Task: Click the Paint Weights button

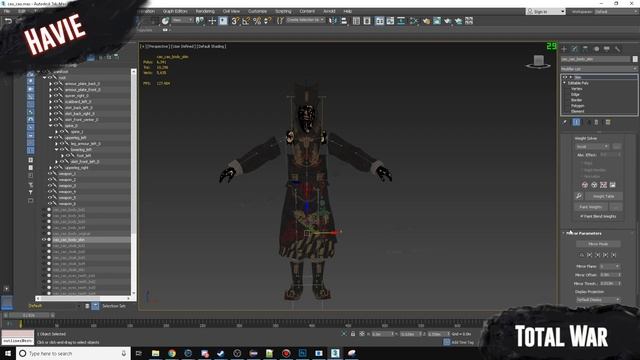Action: click(x=591, y=207)
